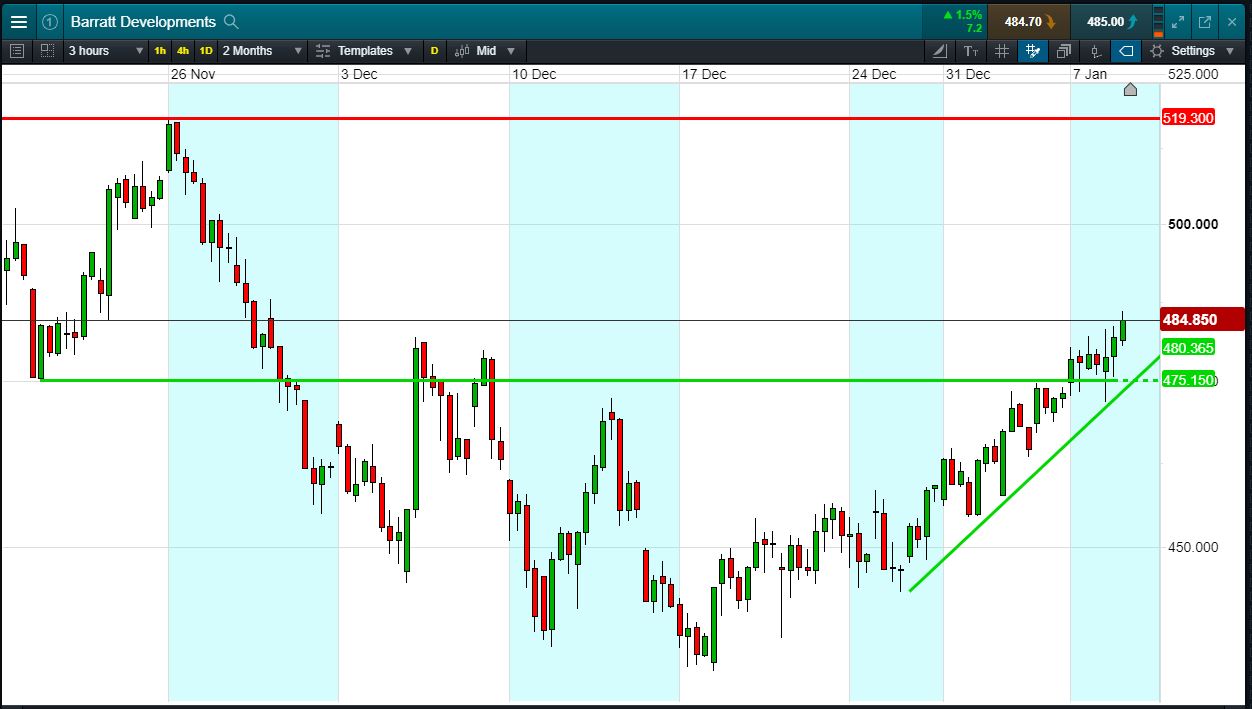
Task: Click the 24 Dec date label
Action: click(x=874, y=74)
